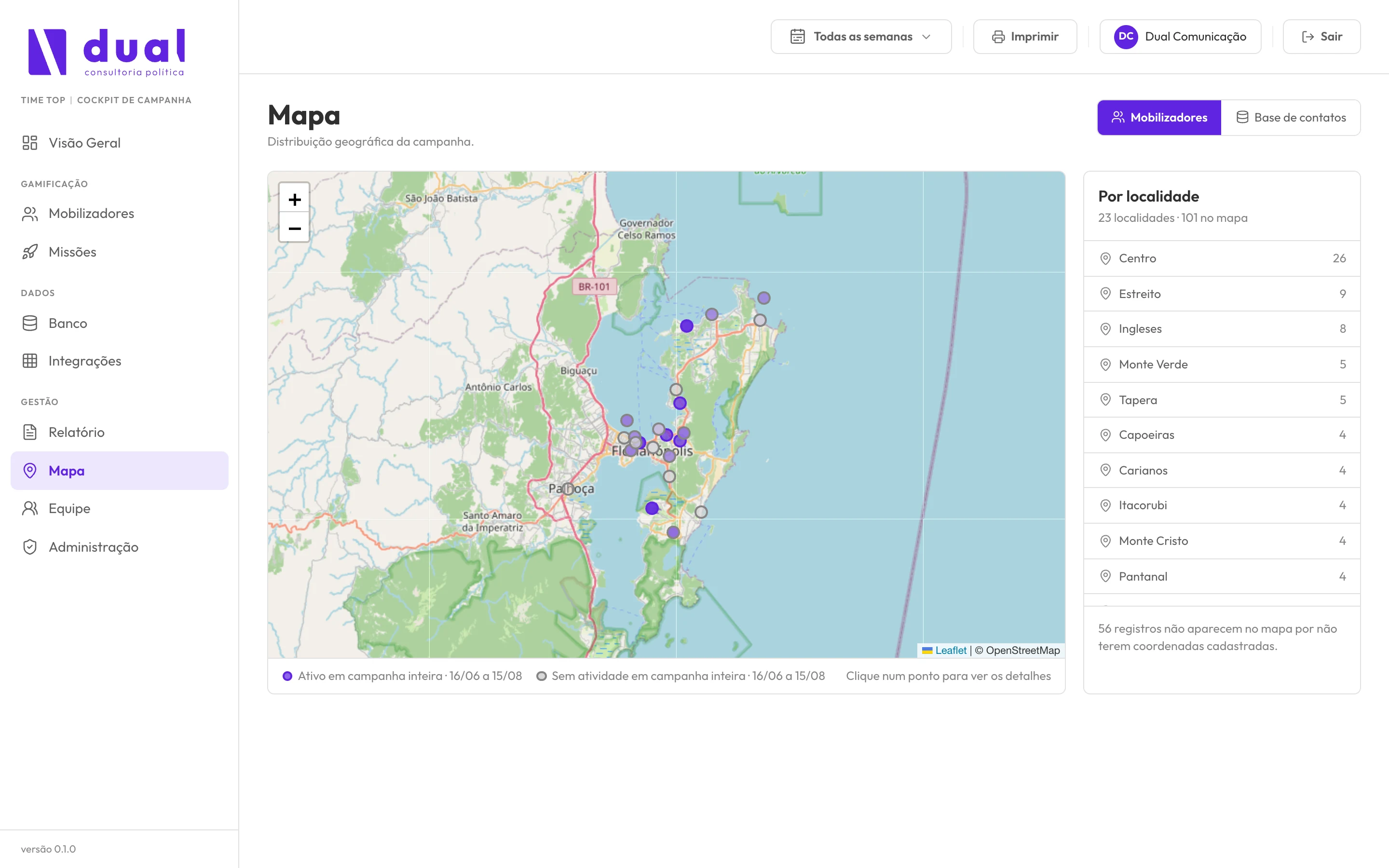
Task: Click the DC avatar badge
Action: [x=1126, y=37]
